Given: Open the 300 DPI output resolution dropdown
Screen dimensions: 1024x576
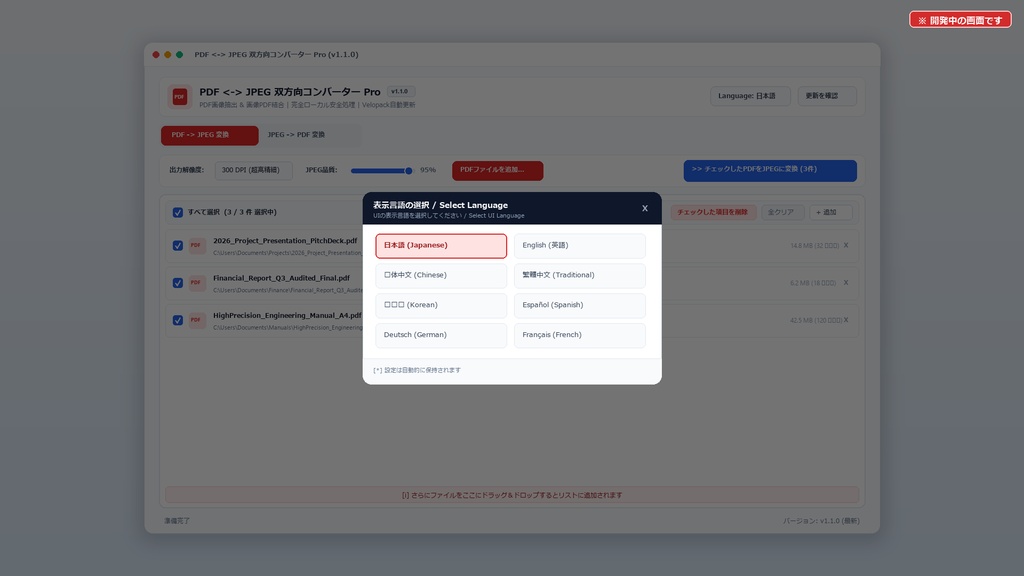Looking at the screenshot, I should (x=253, y=170).
